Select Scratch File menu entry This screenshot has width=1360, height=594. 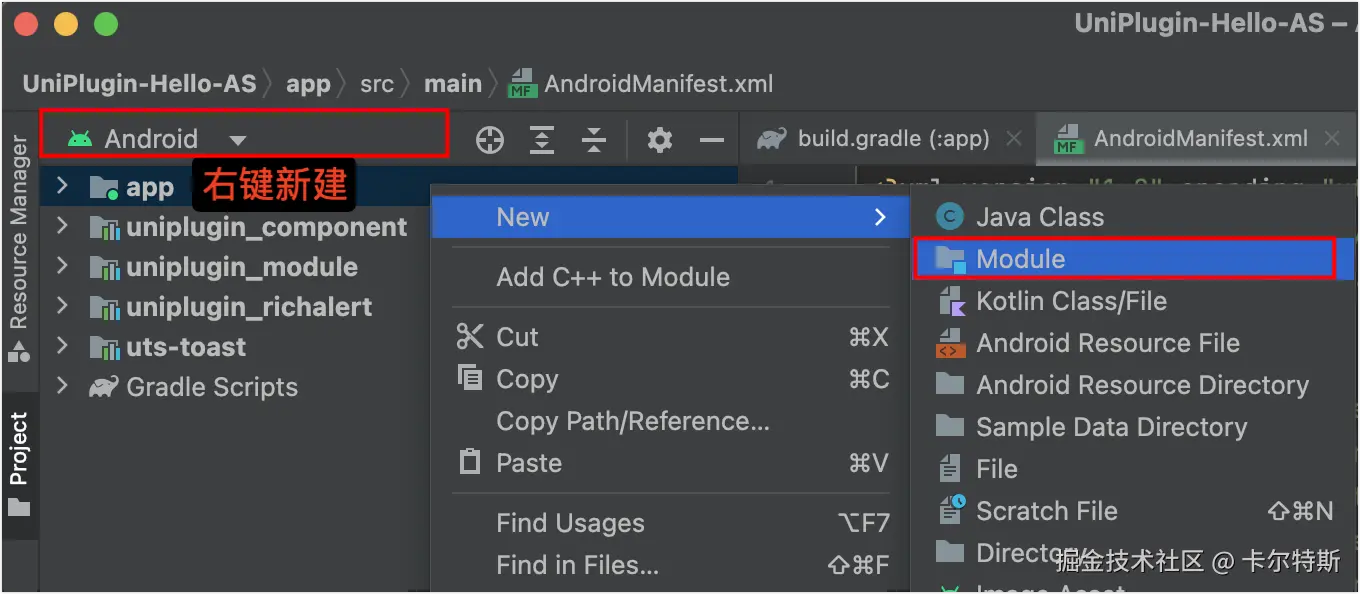pyautogui.click(x=1047, y=511)
